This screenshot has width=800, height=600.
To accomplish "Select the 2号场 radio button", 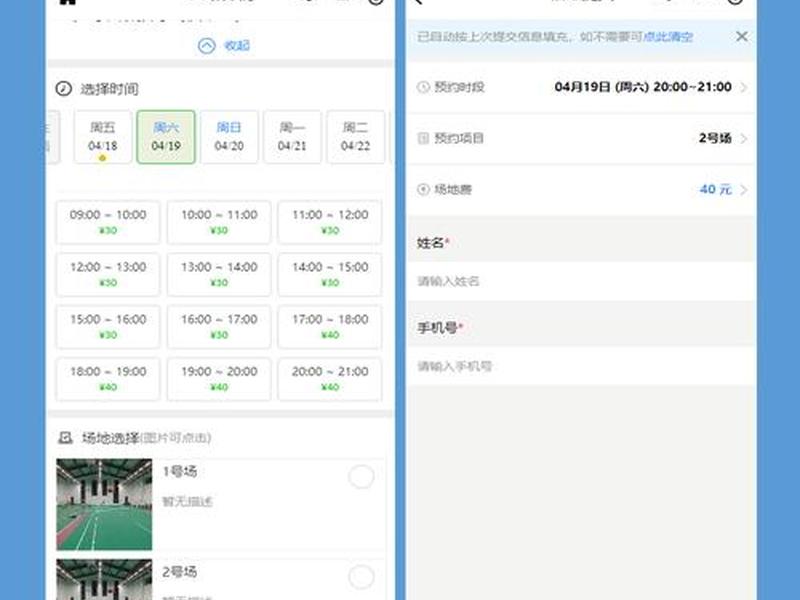I will (x=361, y=577).
